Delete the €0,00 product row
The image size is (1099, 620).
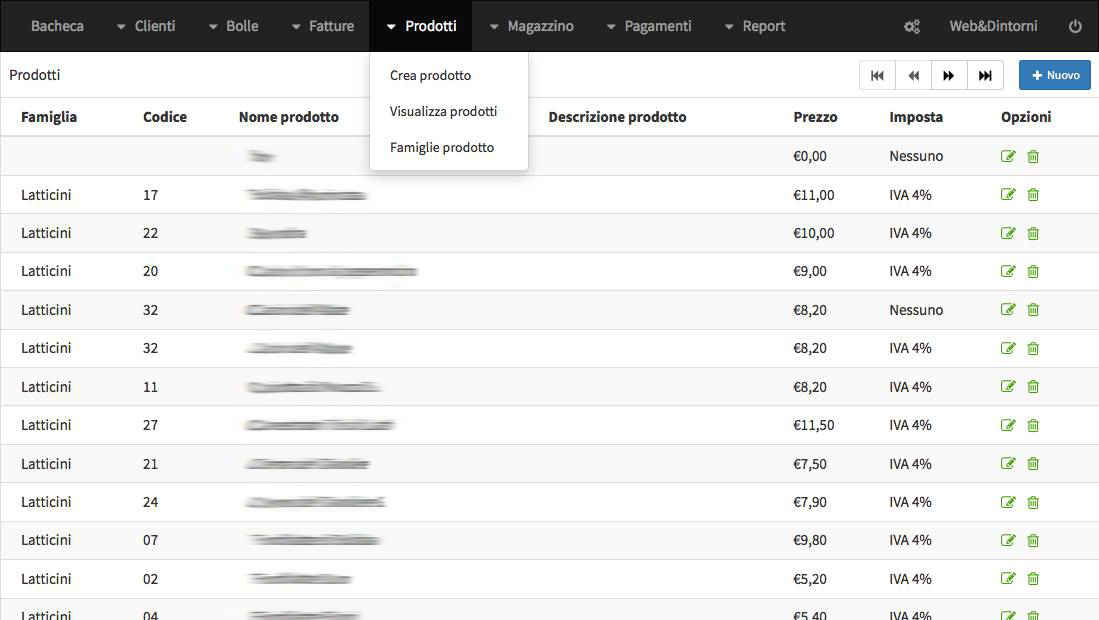pyautogui.click(x=1033, y=156)
